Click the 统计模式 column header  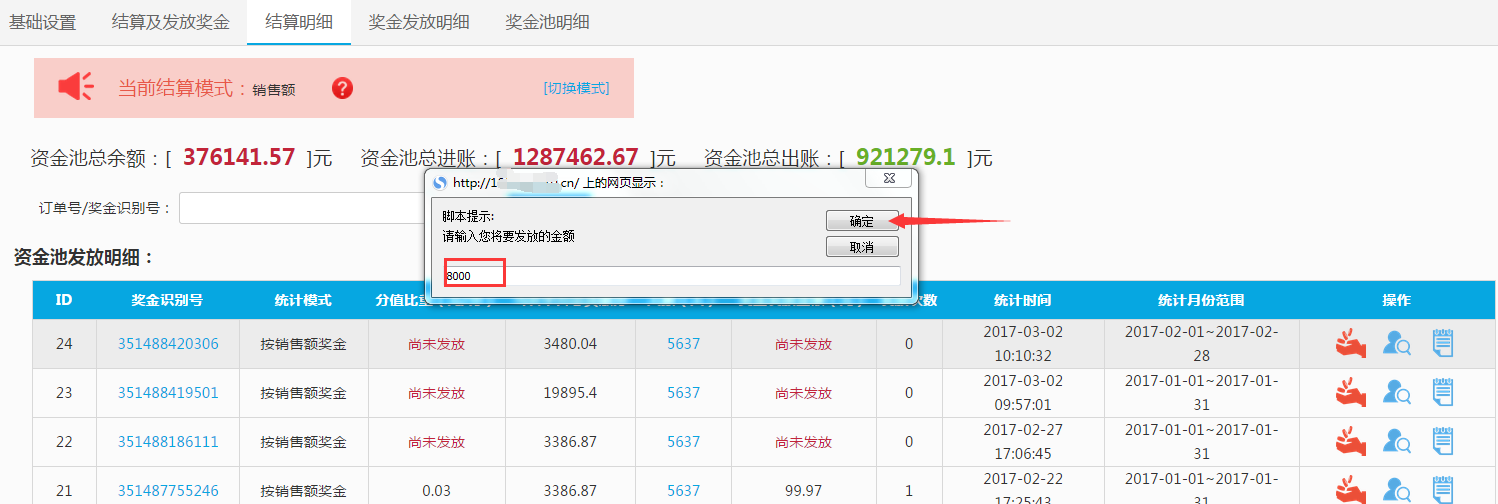(303, 300)
